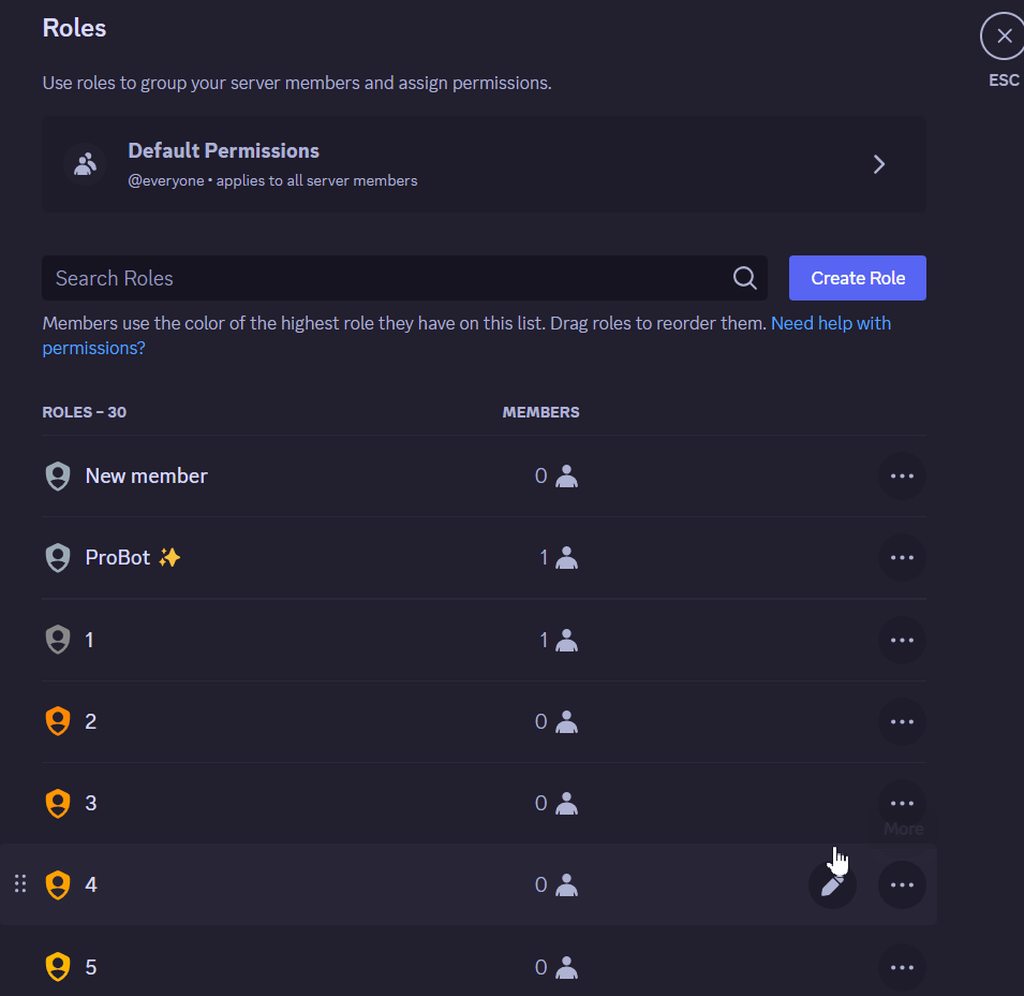Open More options for role 3
Image resolution: width=1024 pixels, height=996 pixels.
click(902, 803)
